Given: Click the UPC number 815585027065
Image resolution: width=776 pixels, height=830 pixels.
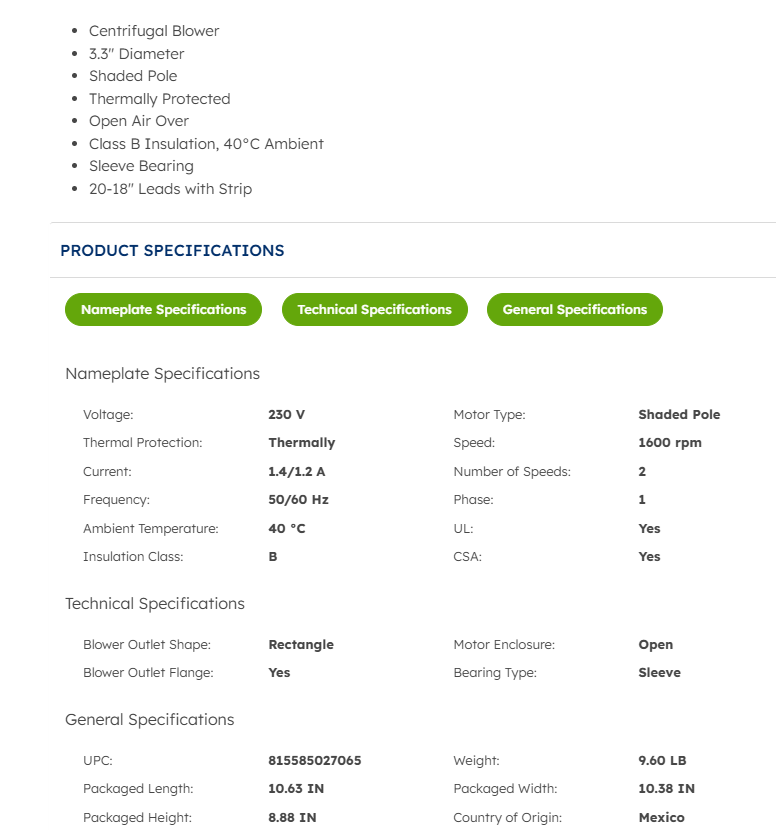Looking at the screenshot, I should [315, 761].
